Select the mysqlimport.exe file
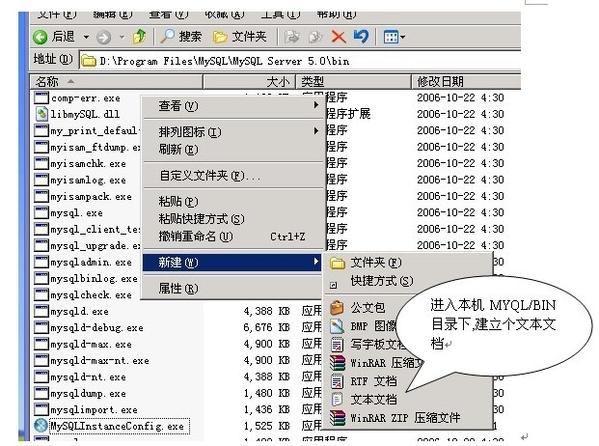 (x=86, y=410)
